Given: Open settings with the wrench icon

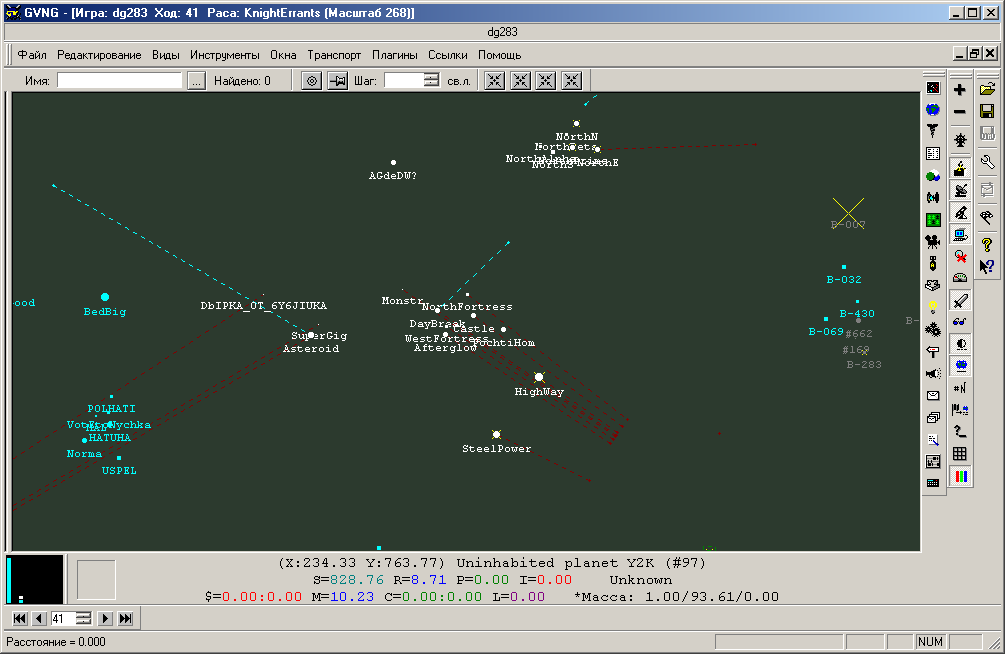Looking at the screenshot, I should [987, 161].
